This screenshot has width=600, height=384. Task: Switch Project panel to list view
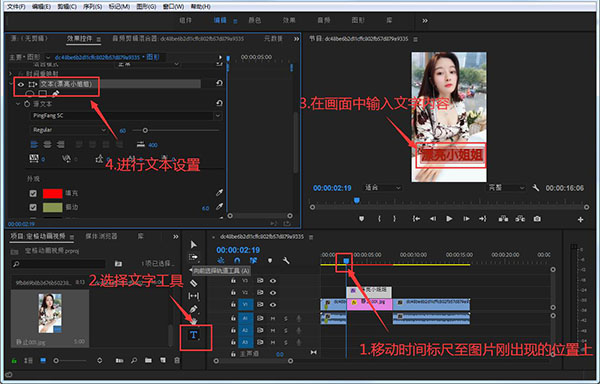[x=28, y=360]
